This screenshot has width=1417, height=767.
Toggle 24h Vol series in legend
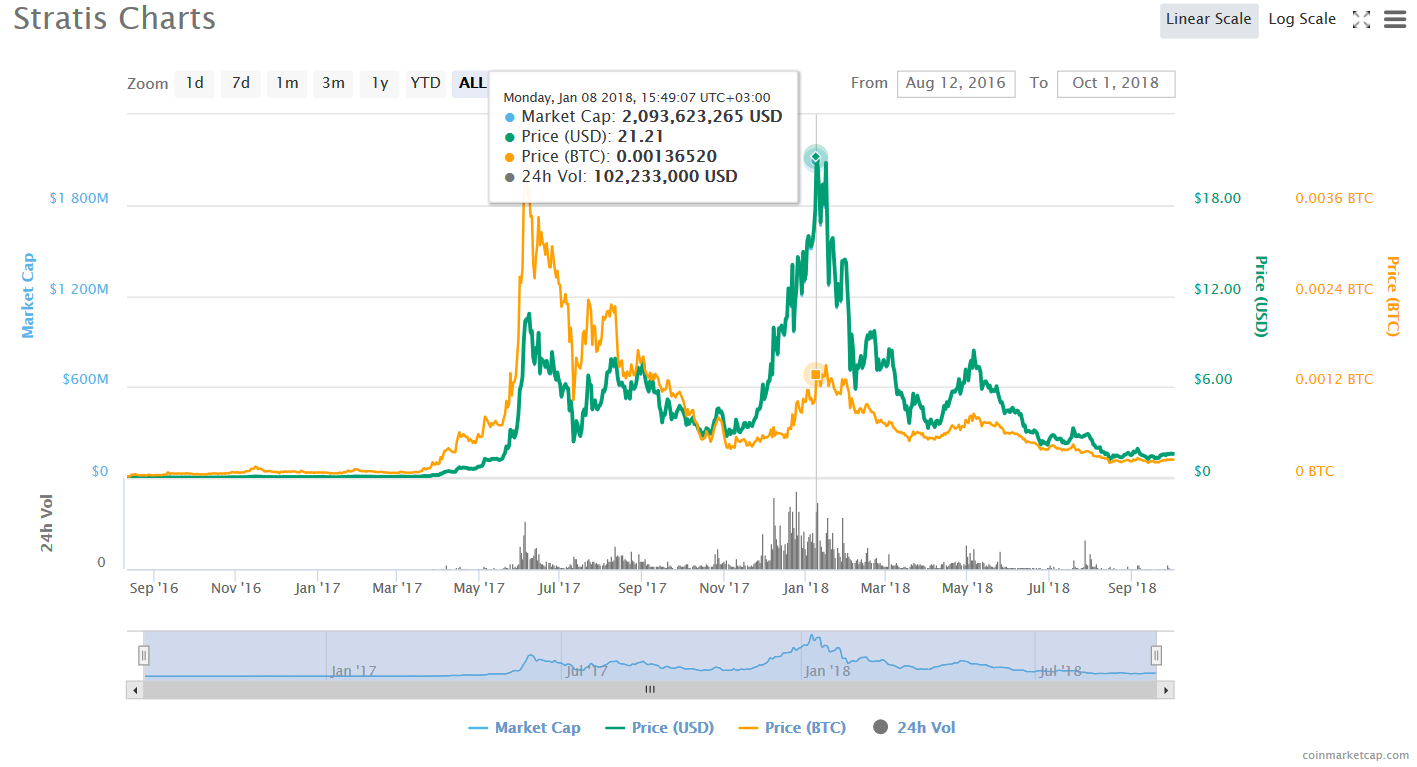click(x=914, y=728)
